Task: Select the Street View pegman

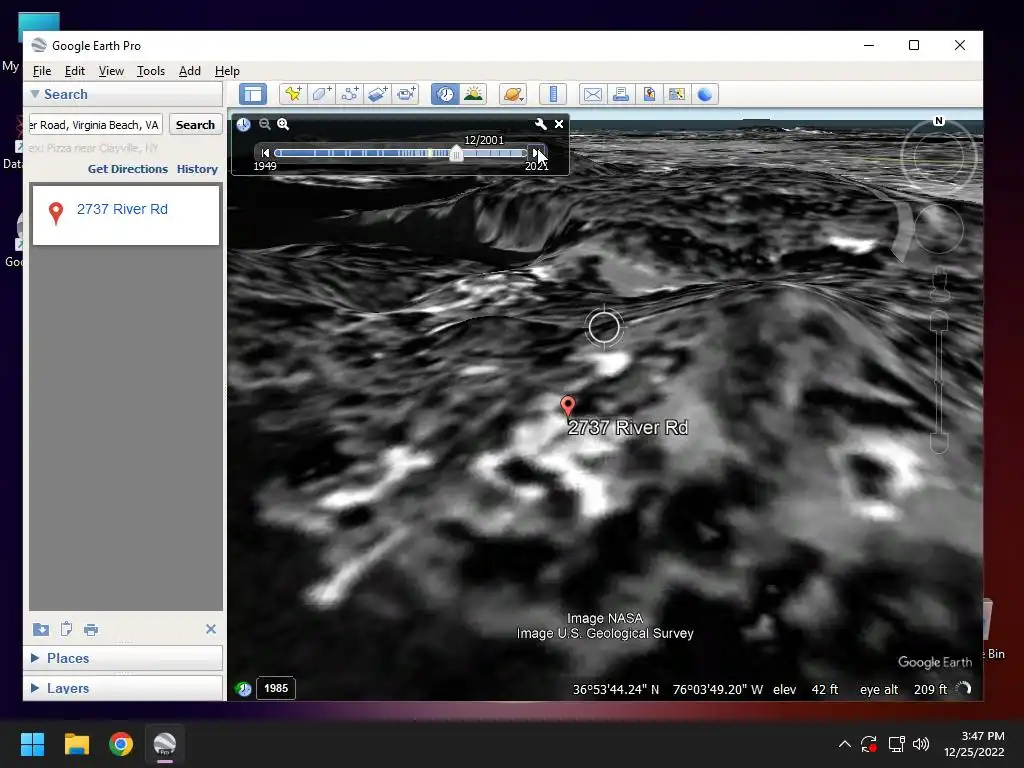Action: point(939,284)
